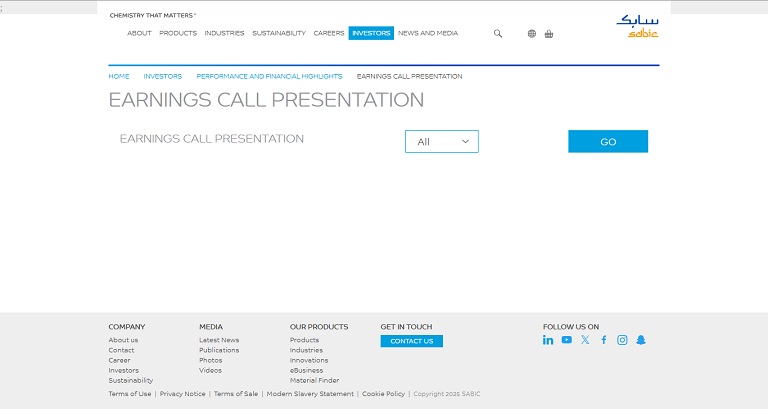This screenshot has height=409, width=768.
Task: Click the globe language icon
Action: coord(532,33)
